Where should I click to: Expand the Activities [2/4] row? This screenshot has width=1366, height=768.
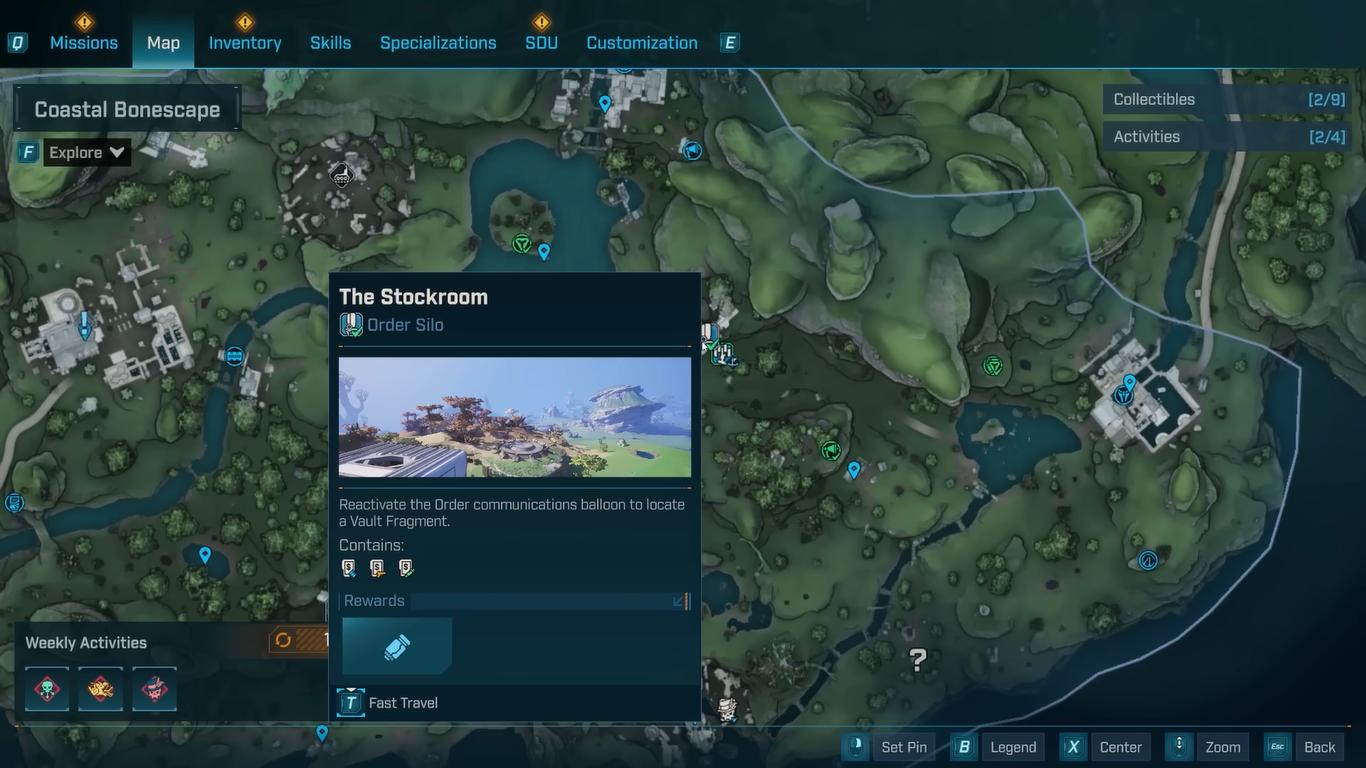[1228, 136]
